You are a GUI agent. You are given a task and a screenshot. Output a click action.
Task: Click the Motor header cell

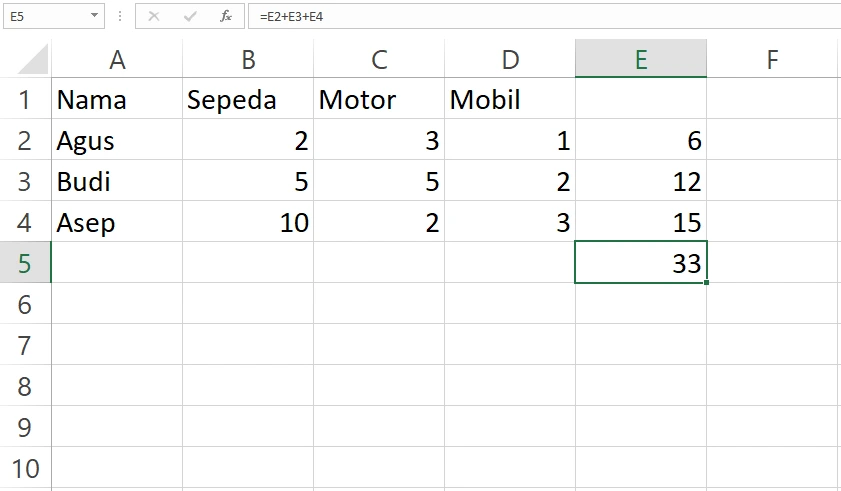click(x=379, y=99)
